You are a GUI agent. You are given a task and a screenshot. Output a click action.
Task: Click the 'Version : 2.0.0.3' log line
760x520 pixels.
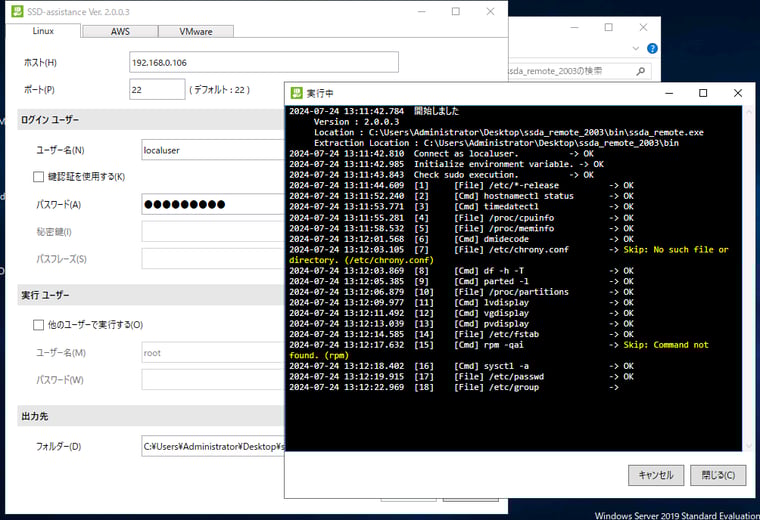point(356,122)
